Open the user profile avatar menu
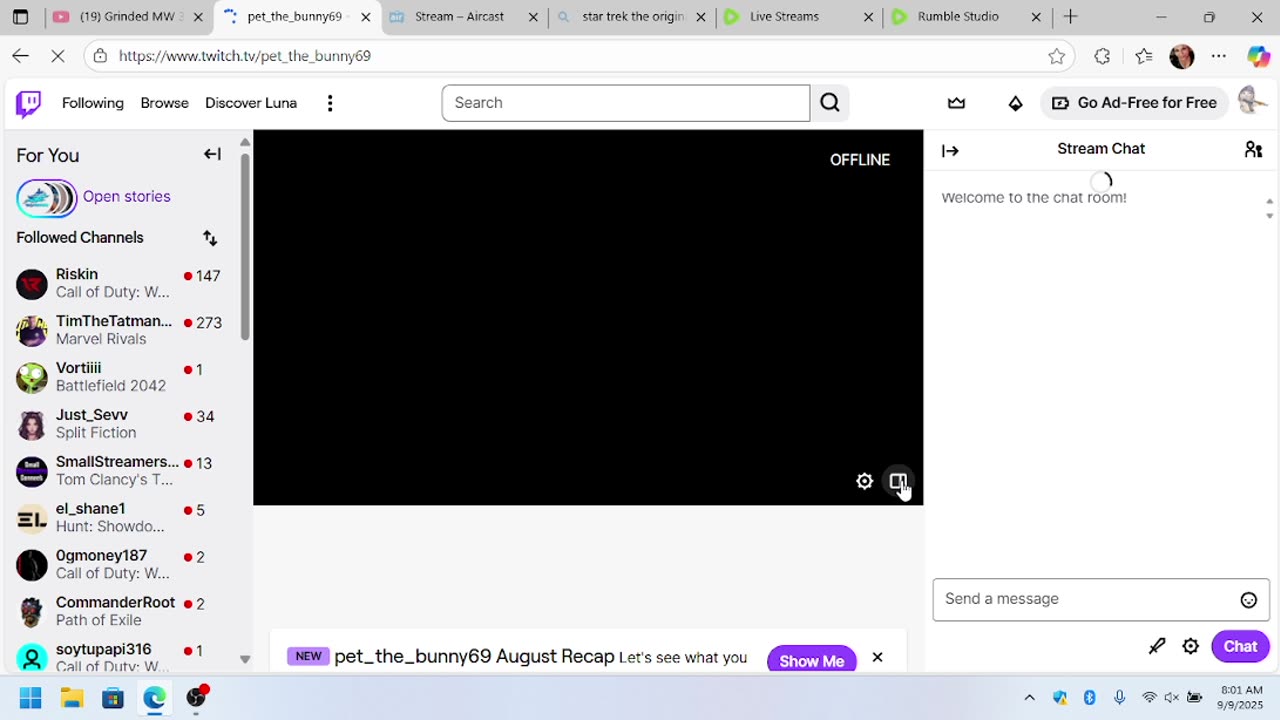This screenshot has height=720, width=1280. (x=1251, y=101)
